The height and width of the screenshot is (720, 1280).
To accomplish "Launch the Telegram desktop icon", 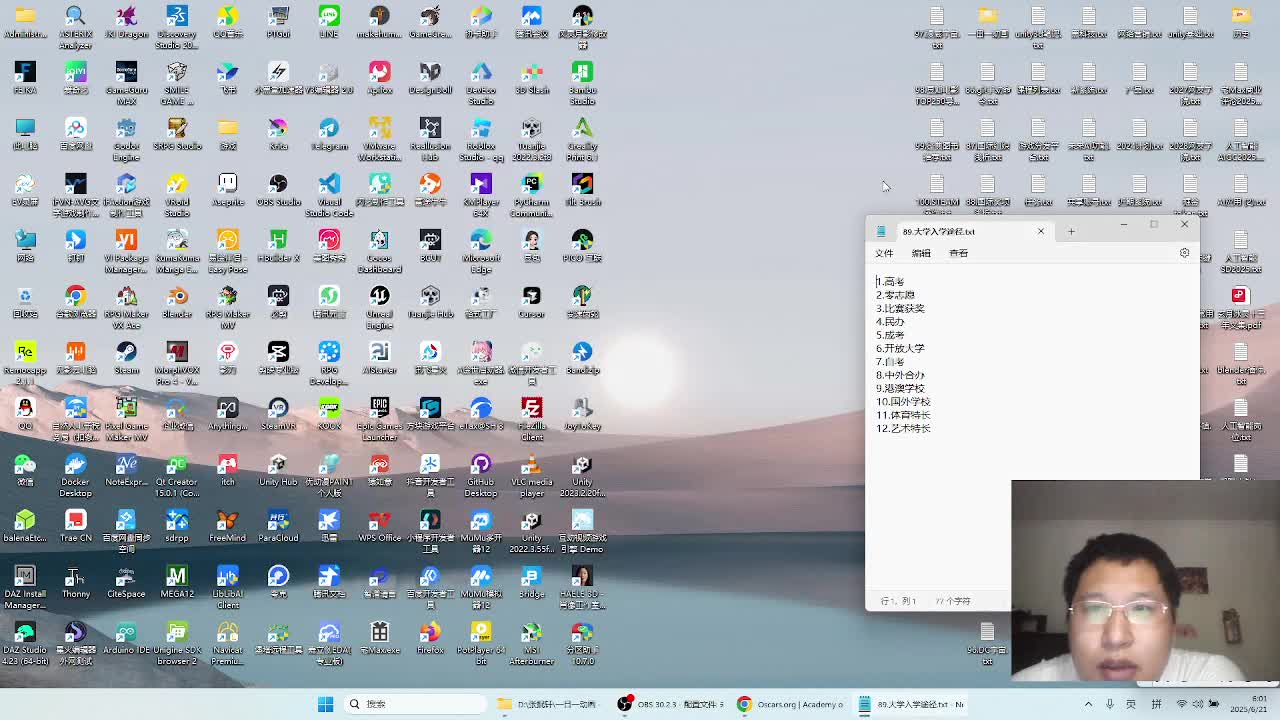I will (x=329, y=129).
